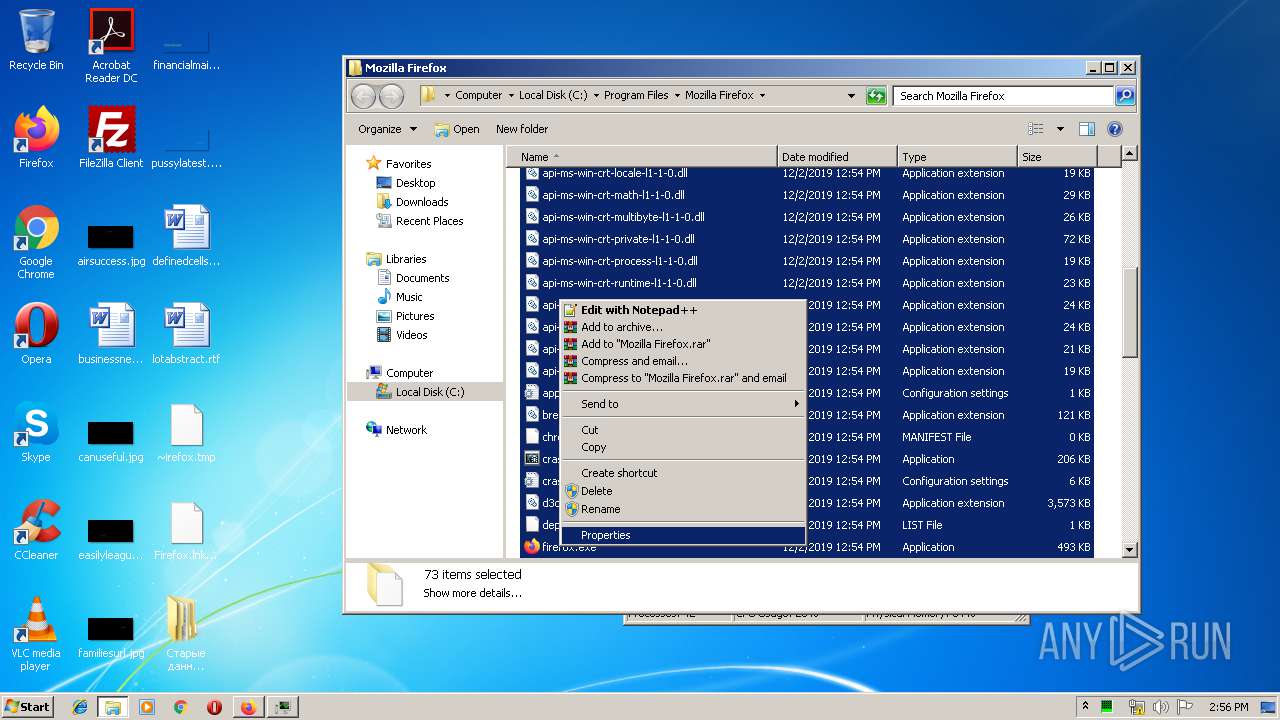Open the Firefox desktop shortcut
The image size is (1280, 720).
pos(36,138)
